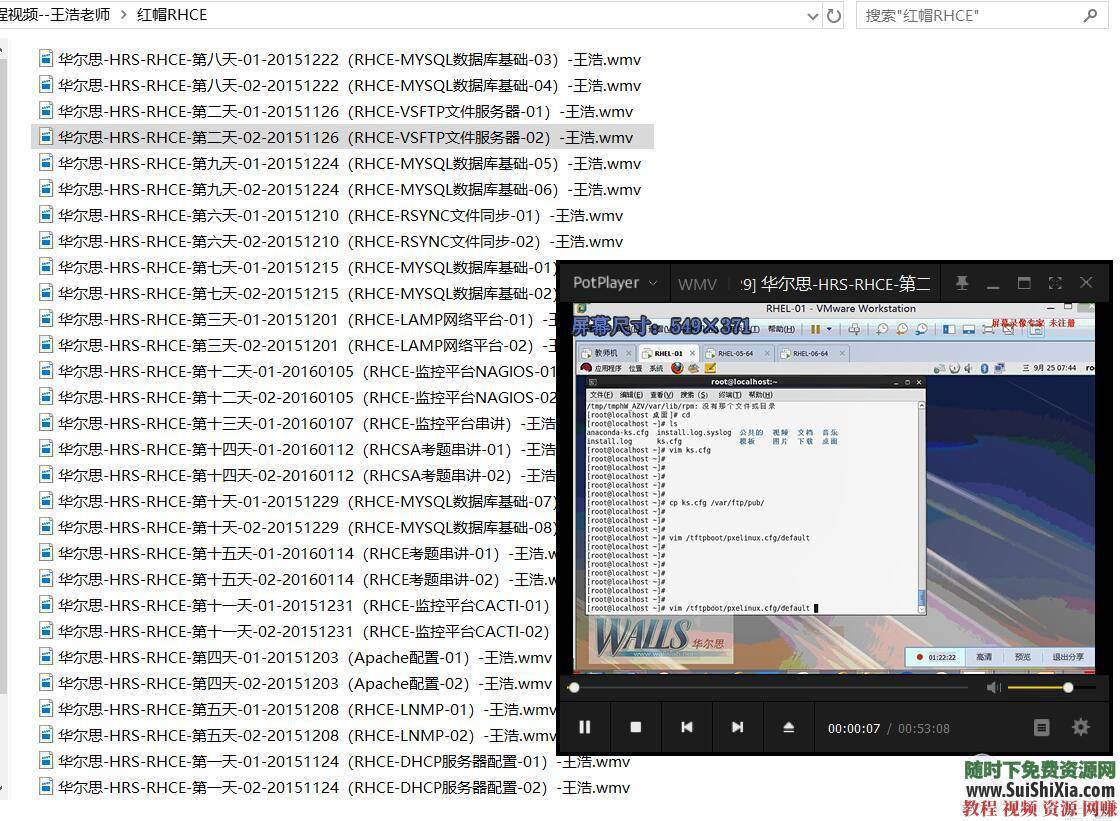Open the PotPlayer main menu dropdown
Viewport: 1120px width, 821px height.
(653, 283)
